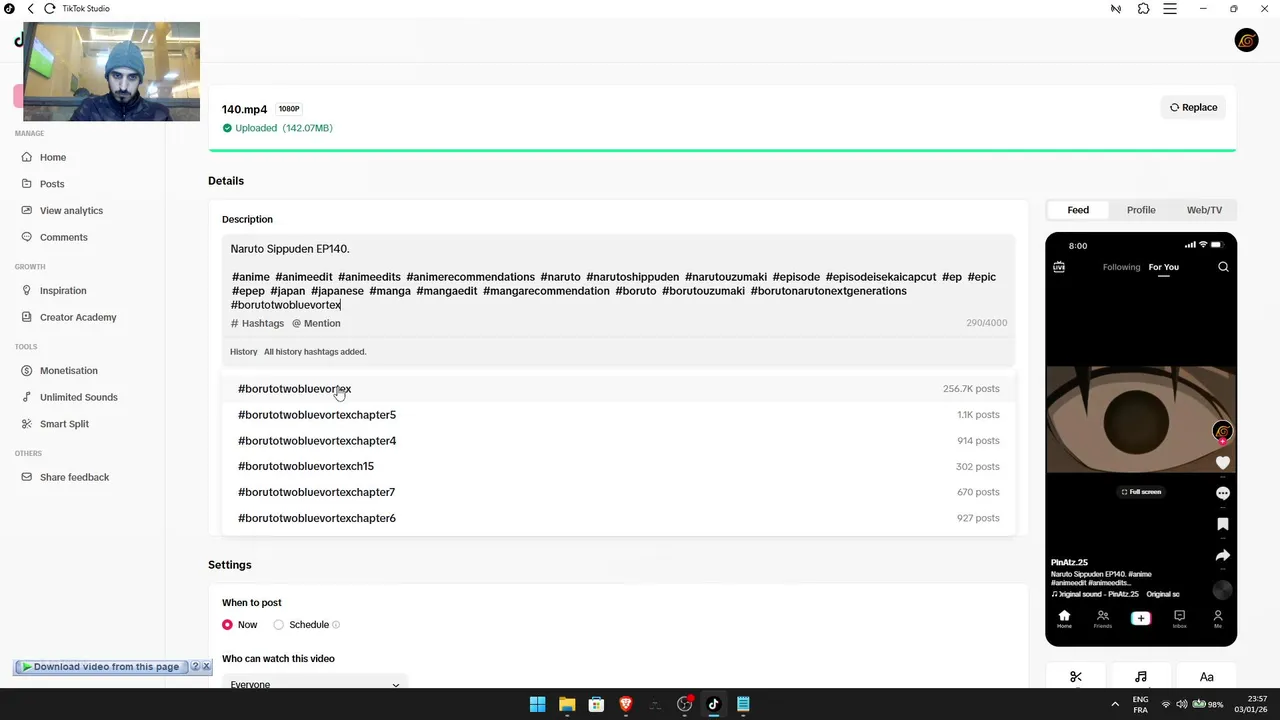The width and height of the screenshot is (1280, 720).
Task: Click the LIVE icon in phone preview
Action: click(x=1059, y=267)
